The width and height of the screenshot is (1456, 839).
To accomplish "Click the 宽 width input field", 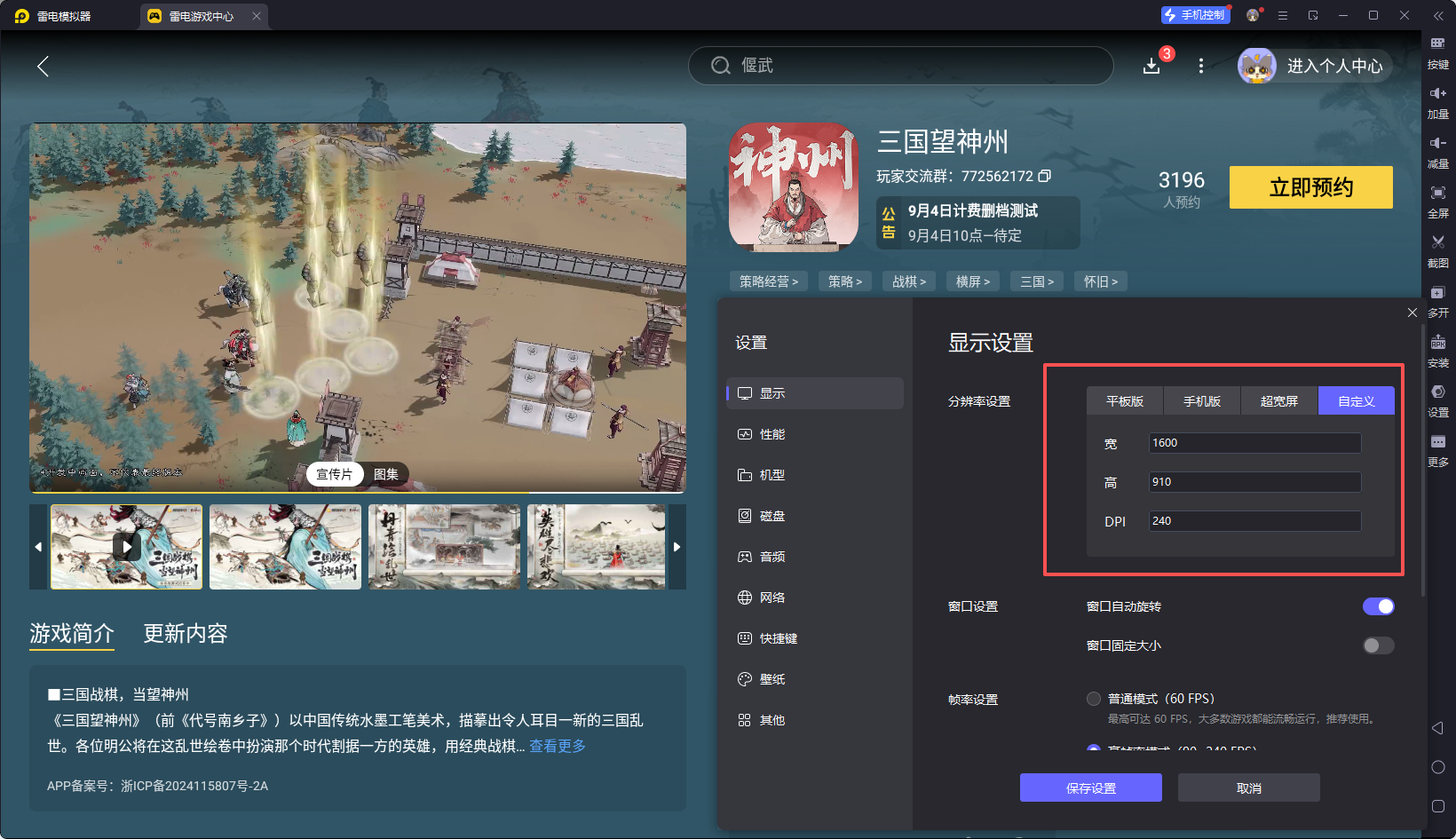I will point(1254,443).
